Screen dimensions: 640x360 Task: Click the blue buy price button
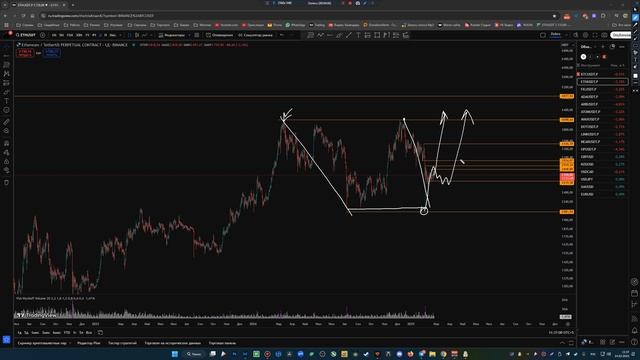pyautogui.click(x=52, y=53)
